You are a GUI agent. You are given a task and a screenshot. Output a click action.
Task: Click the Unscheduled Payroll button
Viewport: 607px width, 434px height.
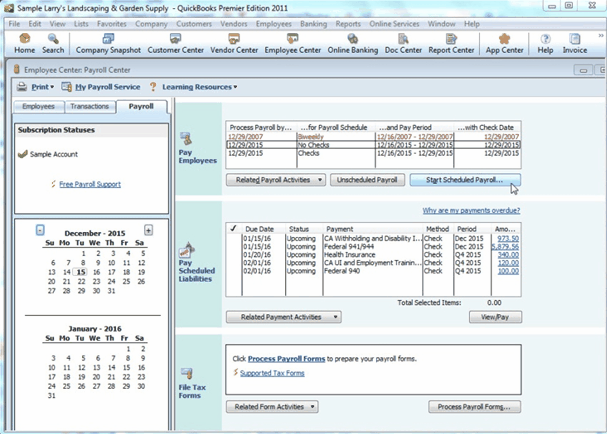point(367,180)
